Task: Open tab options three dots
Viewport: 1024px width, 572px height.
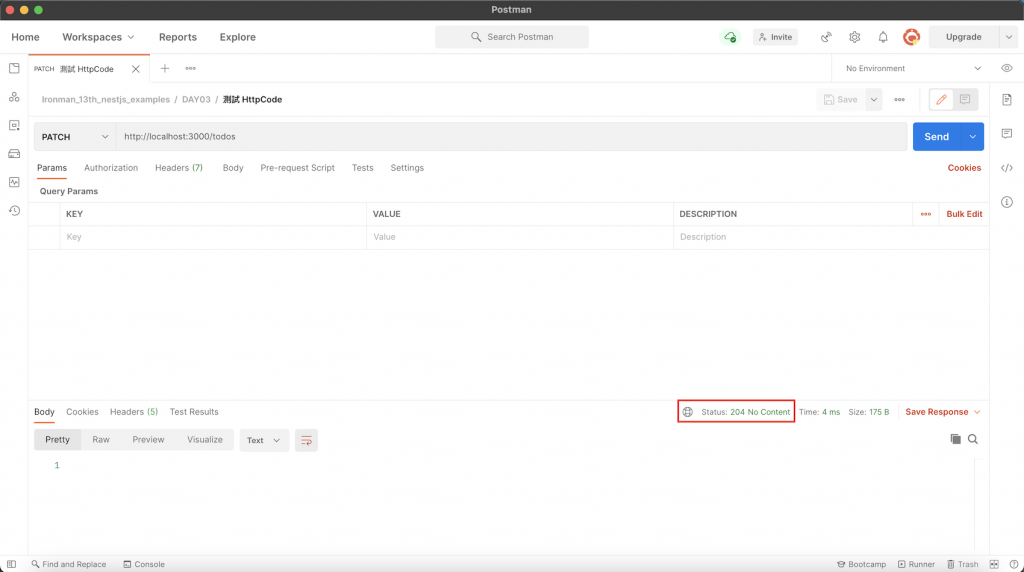Action: pos(190,69)
